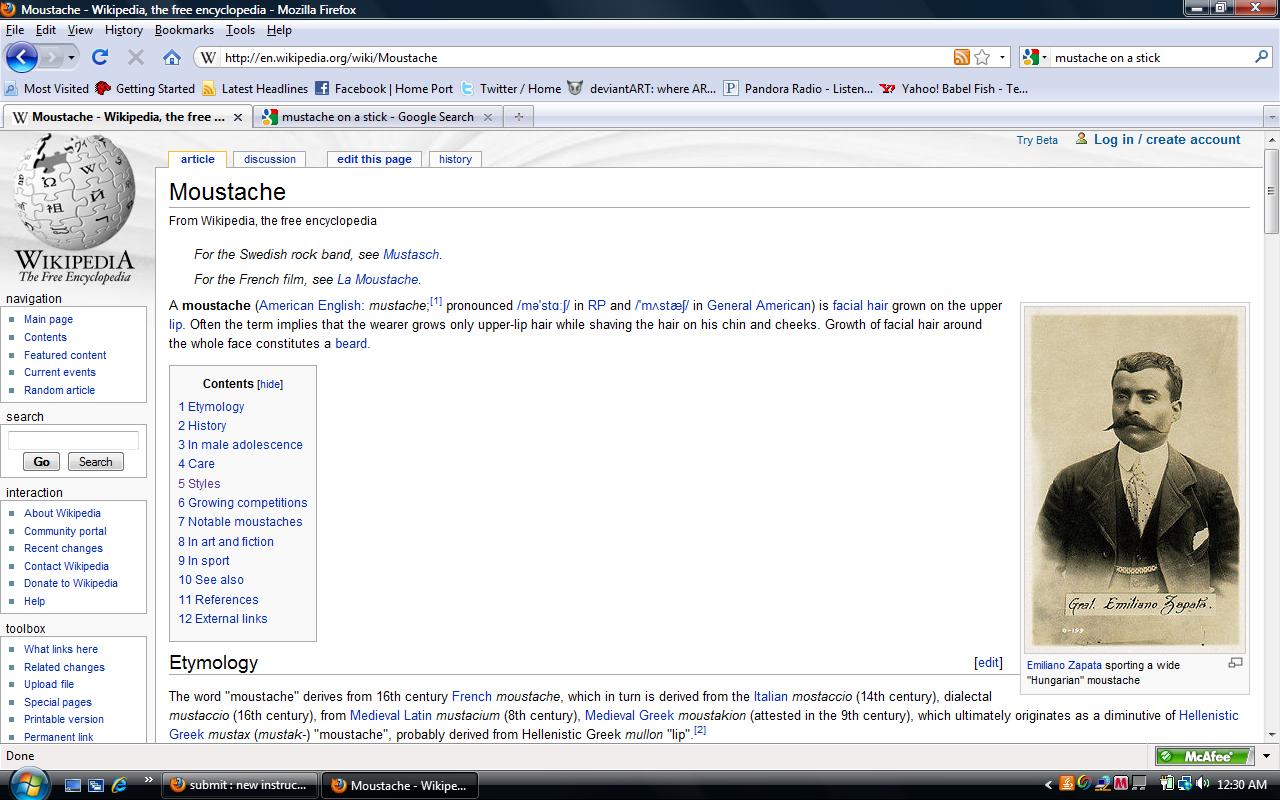Open Facebook bookmark
The height and width of the screenshot is (800, 1280).
(384, 88)
